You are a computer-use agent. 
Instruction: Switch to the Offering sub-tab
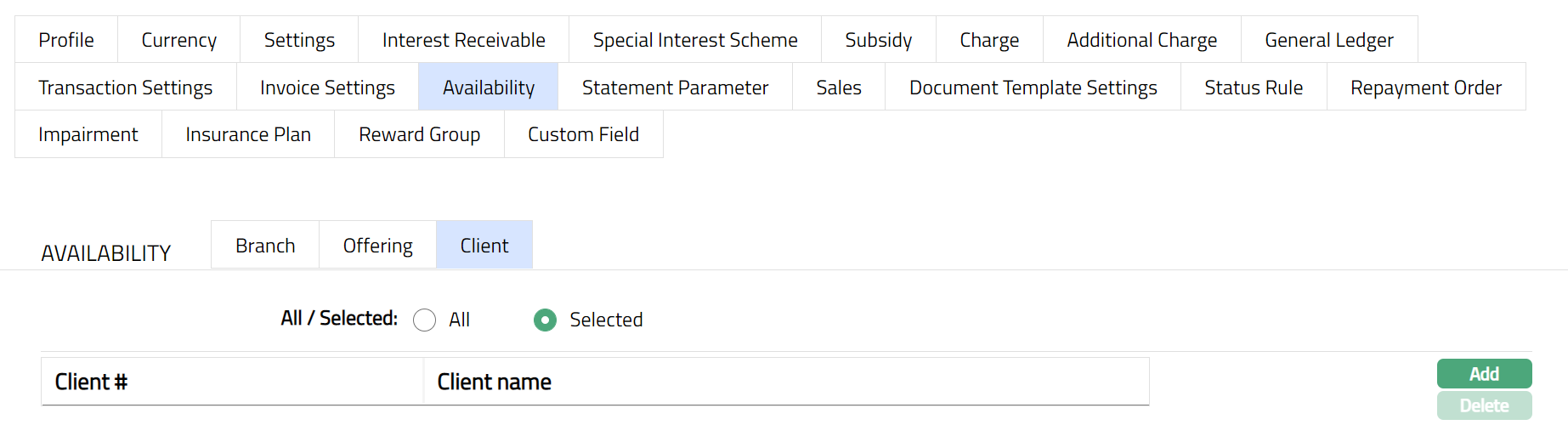(x=377, y=246)
